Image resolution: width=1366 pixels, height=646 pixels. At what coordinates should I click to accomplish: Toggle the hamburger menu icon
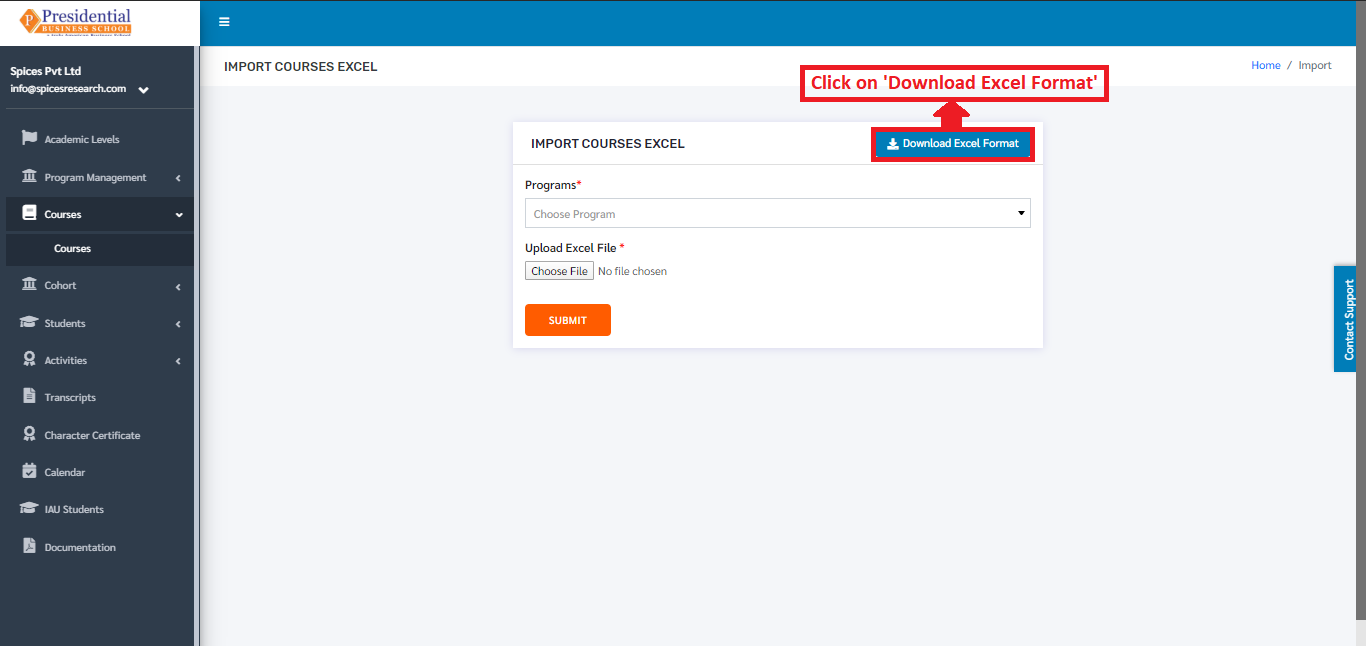224,22
